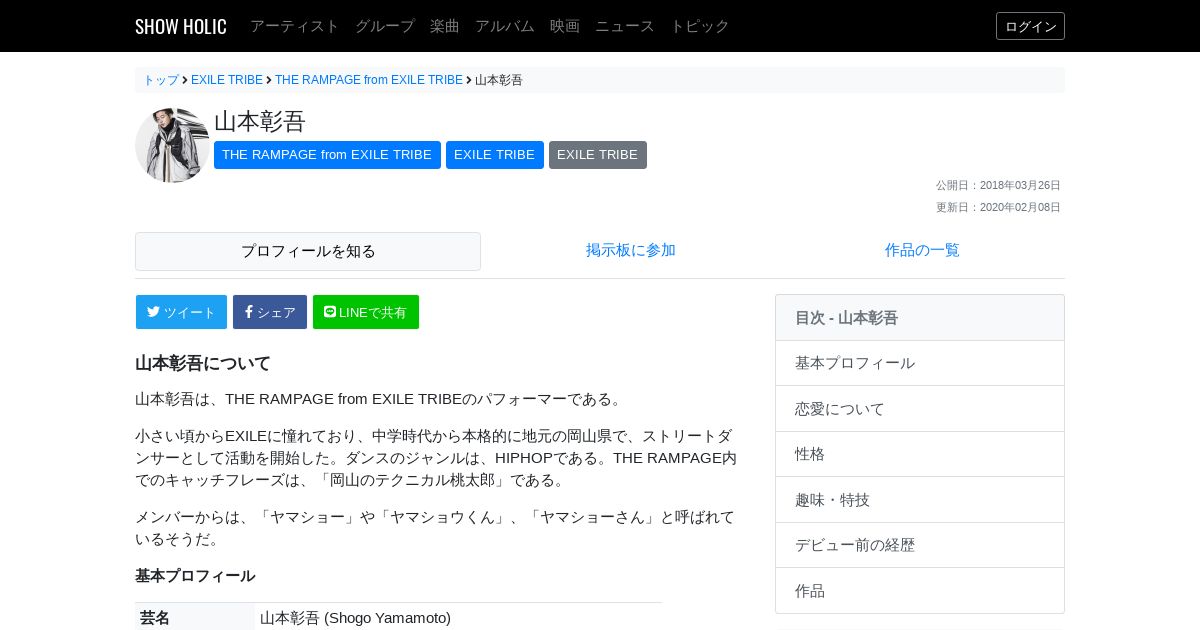Click the SHOW HOLIC site logo
This screenshot has width=1200, height=630.
click(x=181, y=26)
